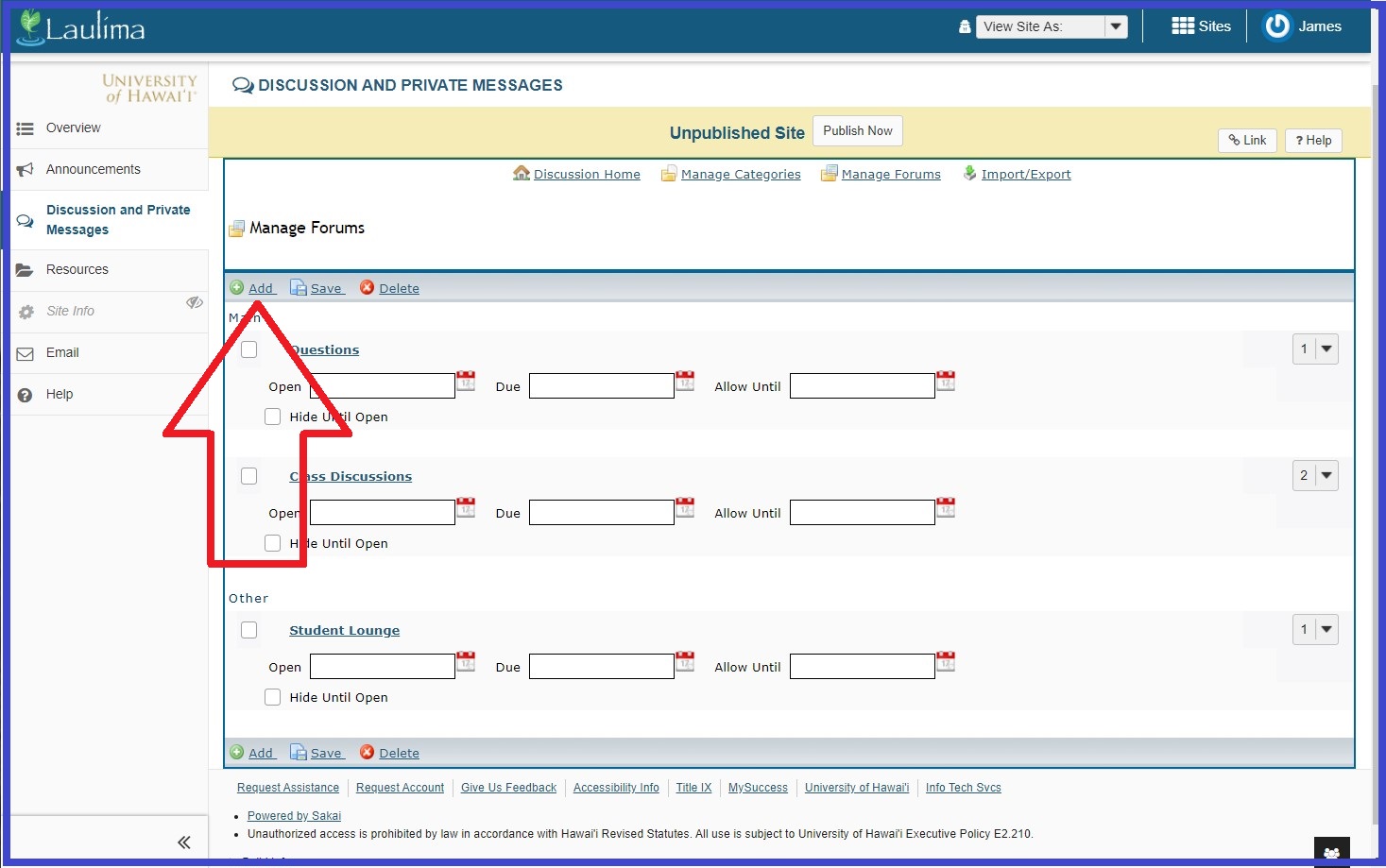Tick the Class Discussions forum checkbox
Image resolution: width=1386 pixels, height=868 pixels.
click(249, 476)
